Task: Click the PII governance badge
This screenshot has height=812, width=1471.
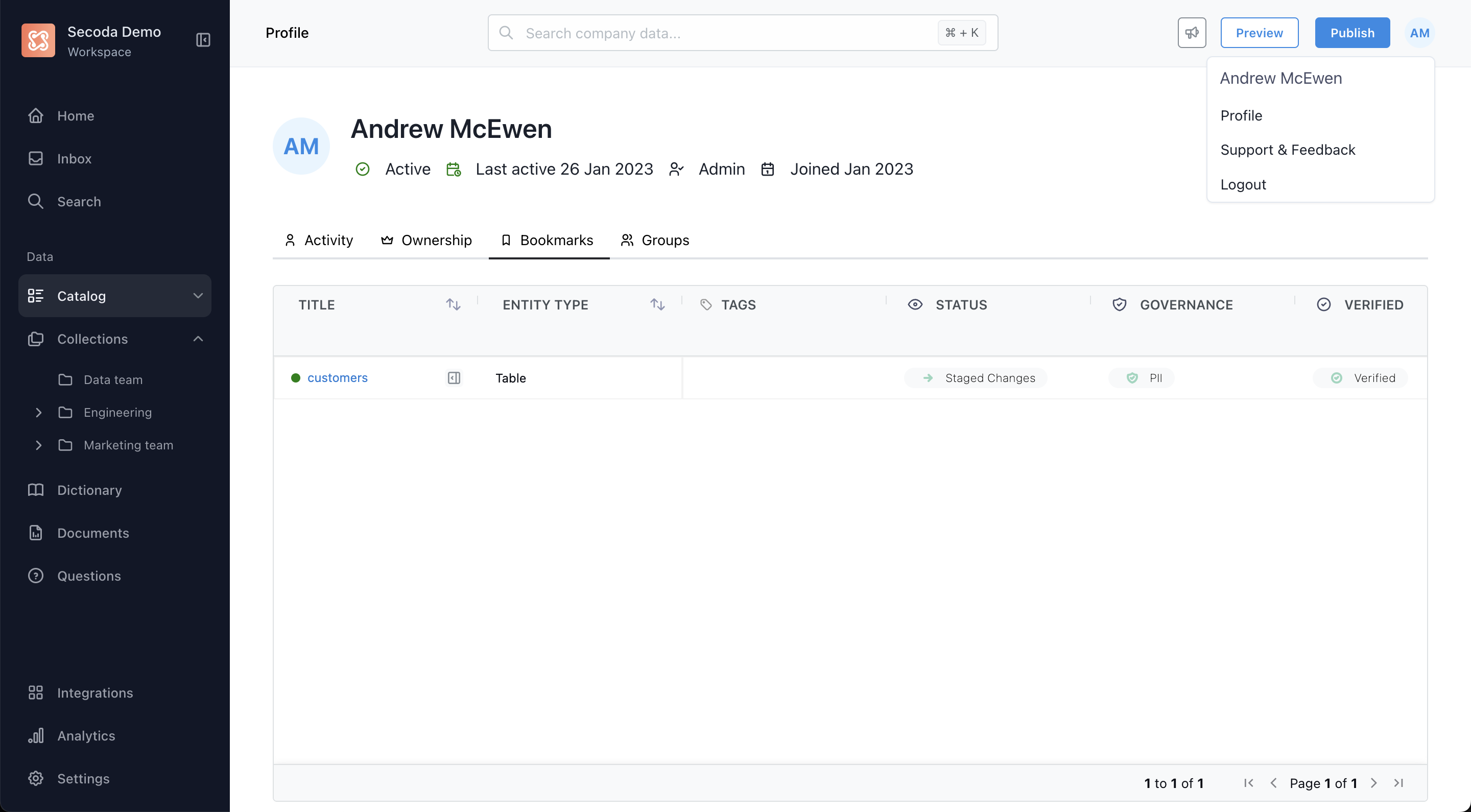Action: click(x=1142, y=378)
